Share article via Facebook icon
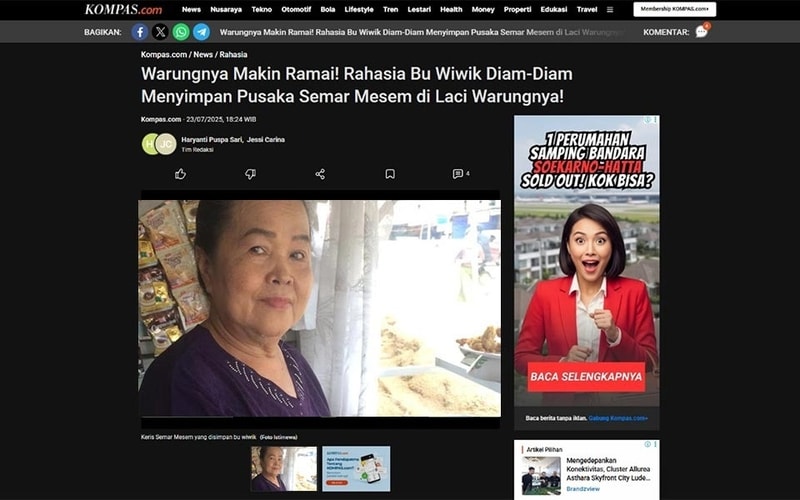 coord(140,32)
